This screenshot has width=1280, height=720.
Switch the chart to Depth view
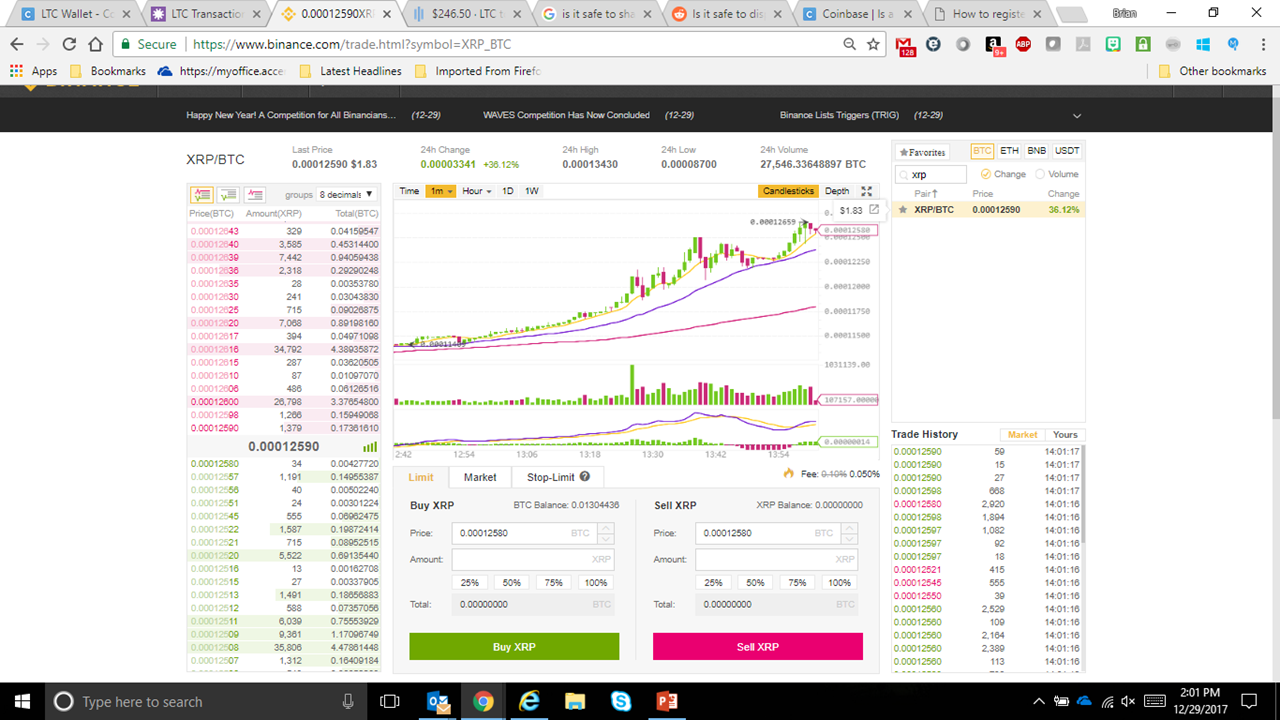(x=836, y=191)
